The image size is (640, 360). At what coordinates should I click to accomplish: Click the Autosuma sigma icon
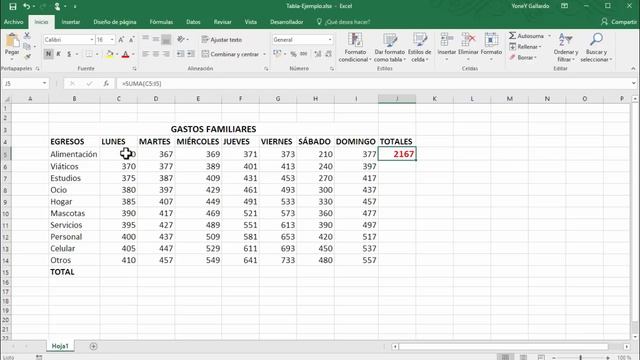pos(512,36)
